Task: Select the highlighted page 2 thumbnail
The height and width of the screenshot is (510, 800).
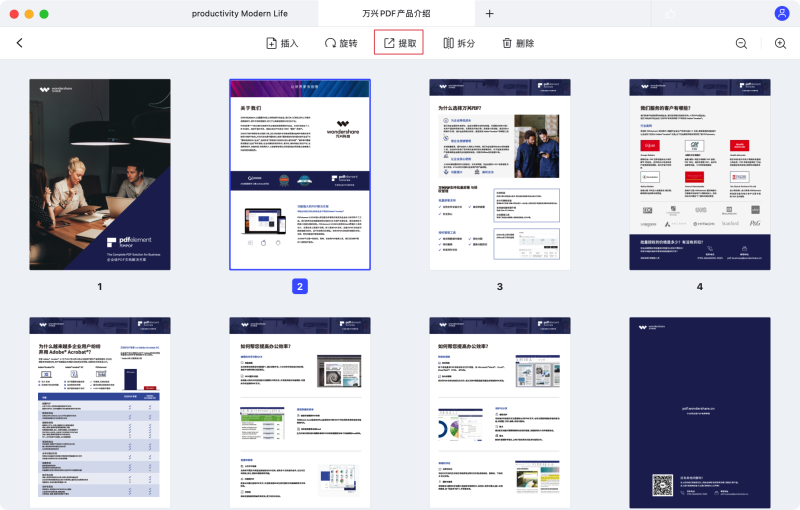Action: [300, 174]
